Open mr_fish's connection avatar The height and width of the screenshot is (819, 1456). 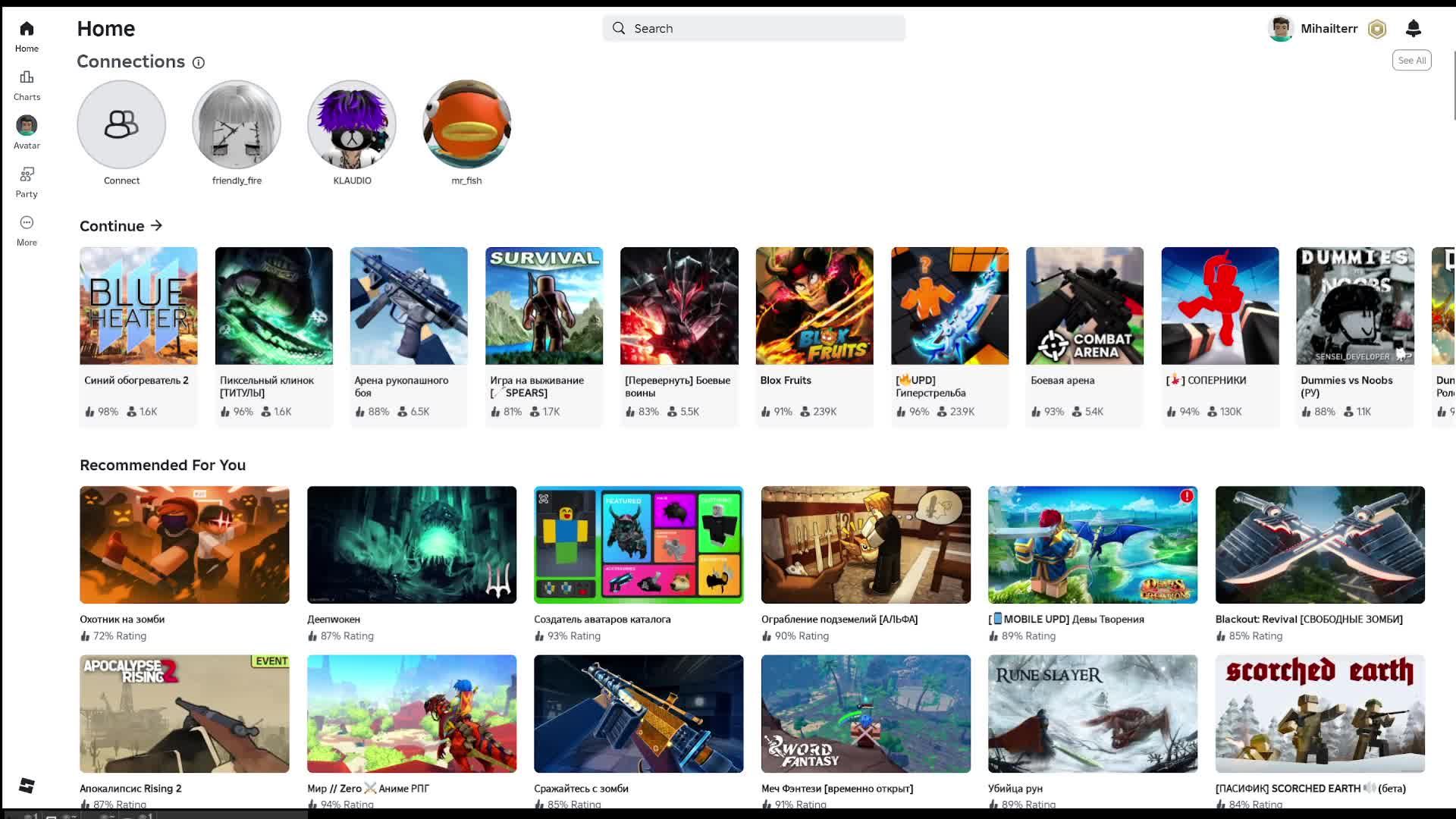coord(466,125)
